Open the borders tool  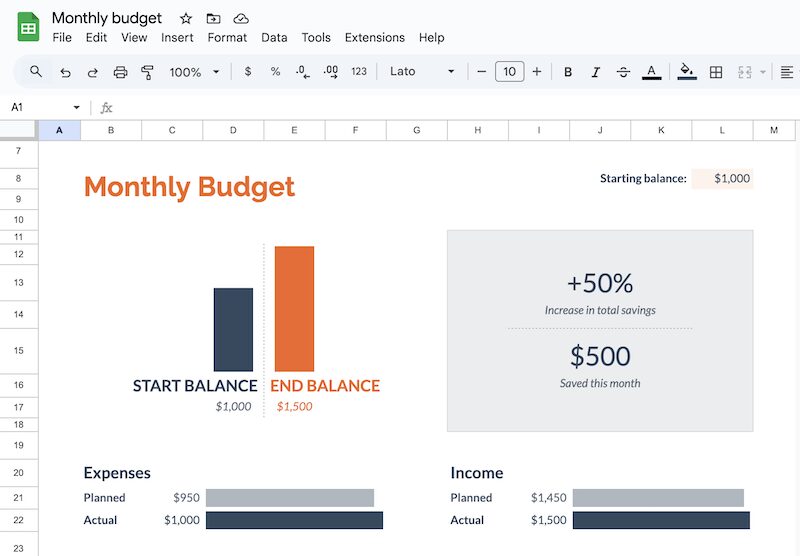click(x=716, y=72)
